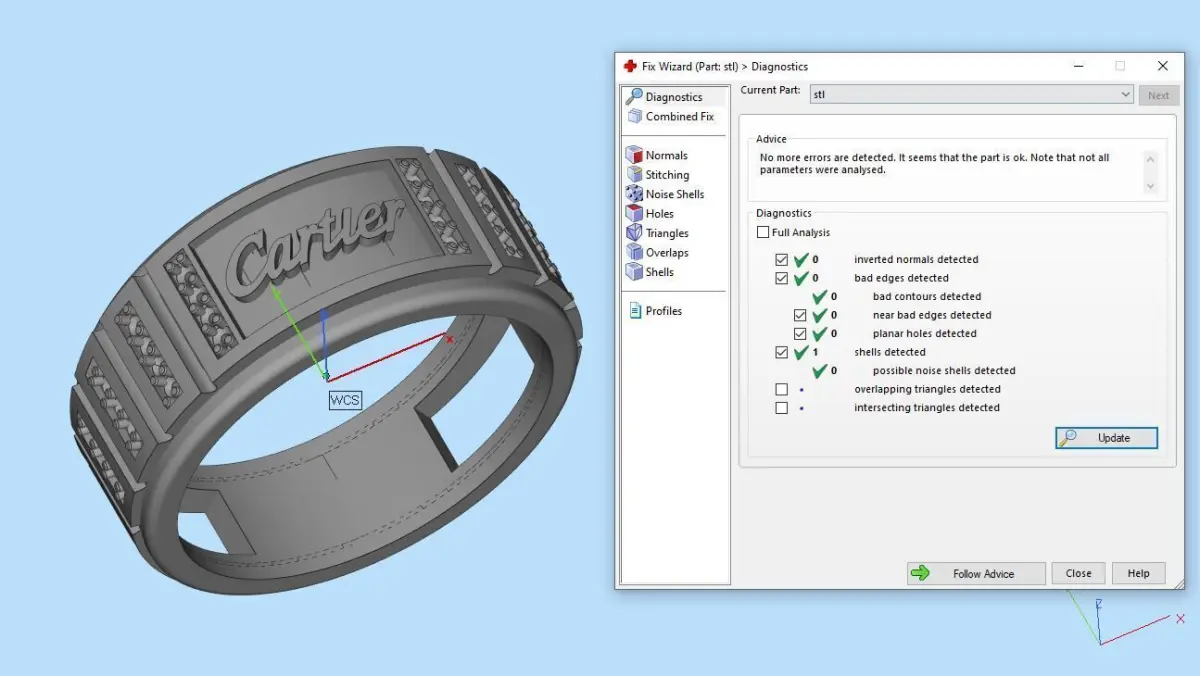Click the Combined Fix cube icon
The width and height of the screenshot is (1200, 676).
coord(634,116)
